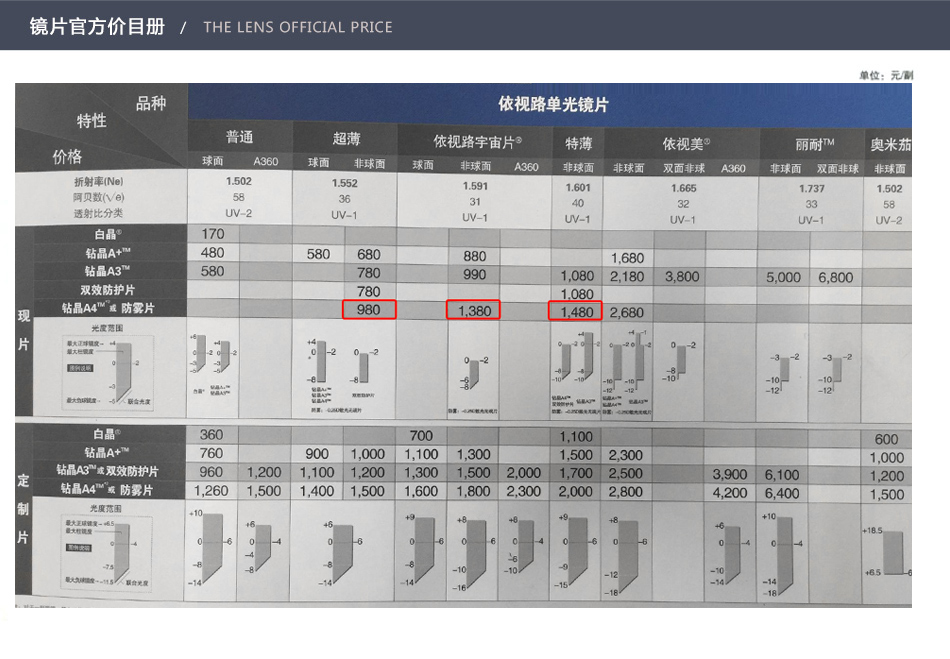Image resolution: width=950 pixels, height=659 pixels.
Task: Click the 1,800 price cell
Action: (473, 491)
